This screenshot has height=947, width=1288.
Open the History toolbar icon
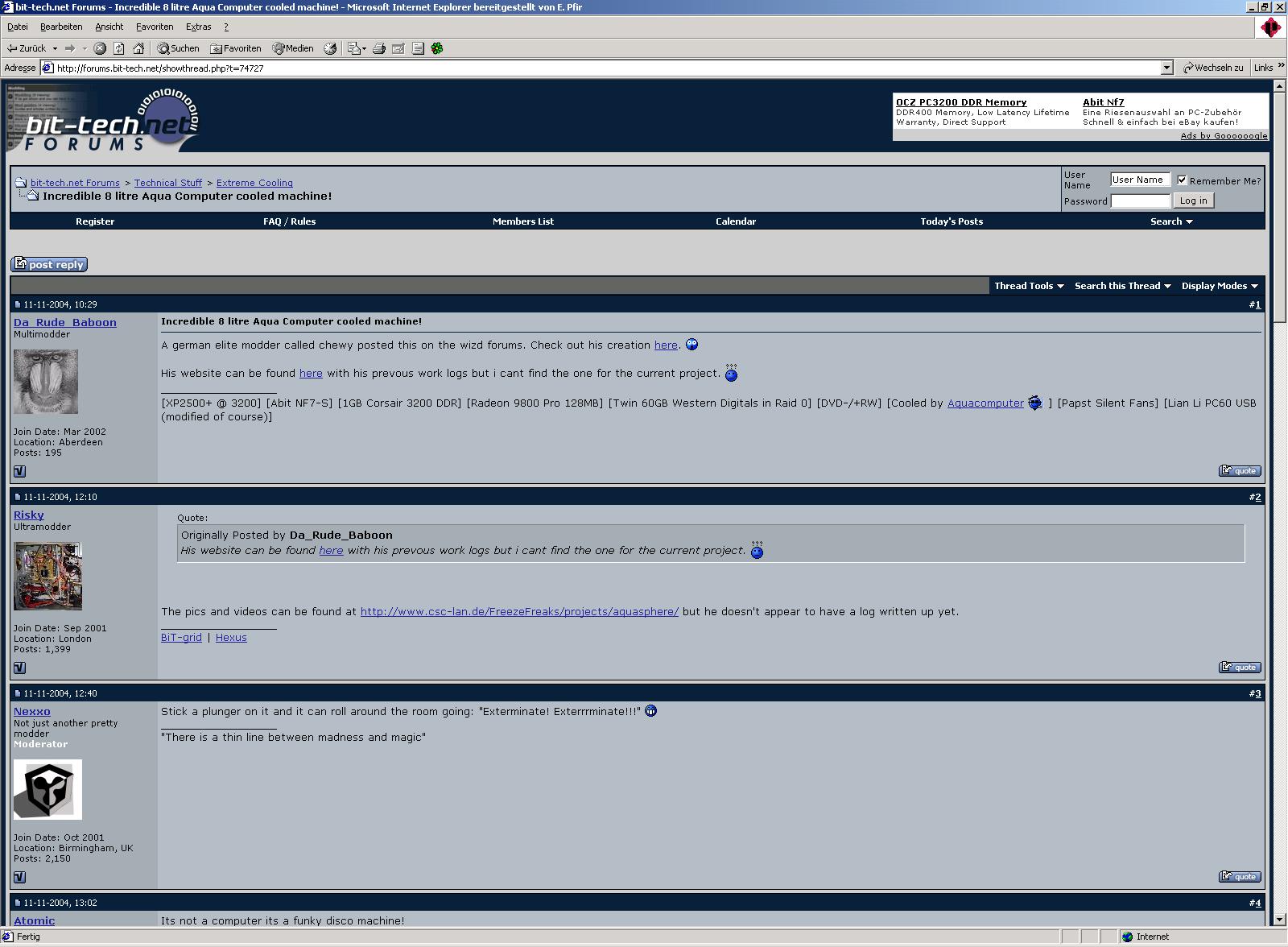330,48
